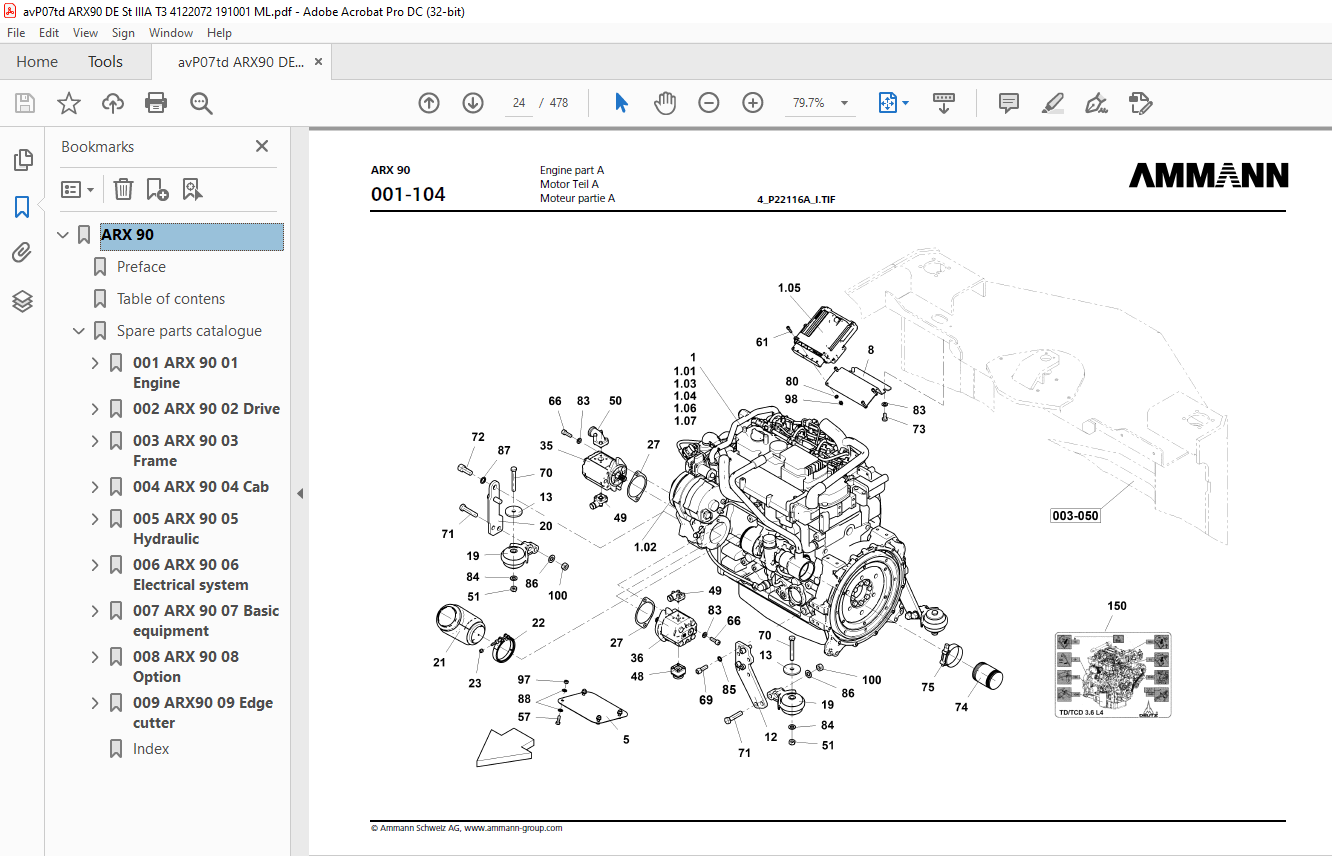
Task: Open the File menu
Action: 16,33
